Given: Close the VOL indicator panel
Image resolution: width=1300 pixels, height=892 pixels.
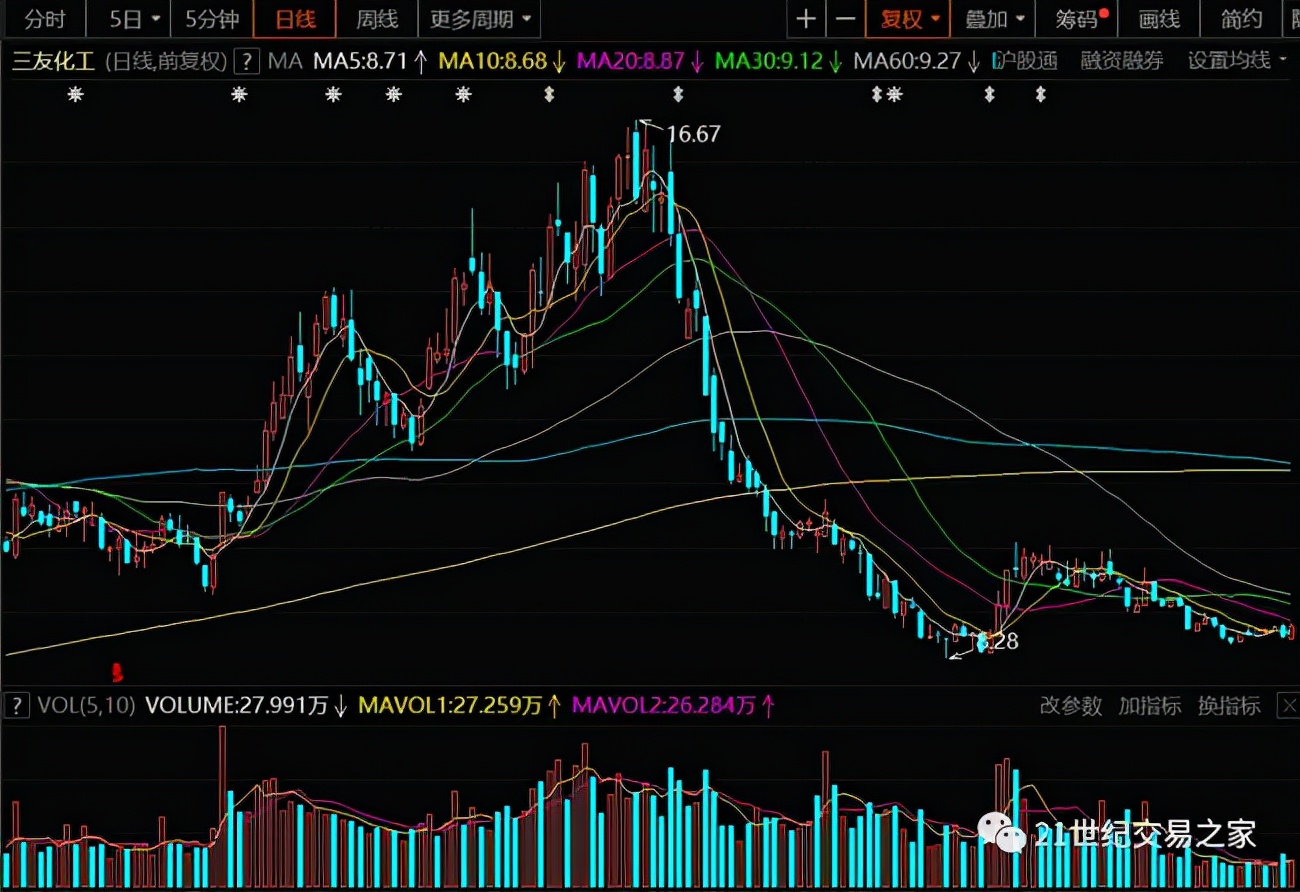Looking at the screenshot, I should coord(1286,706).
